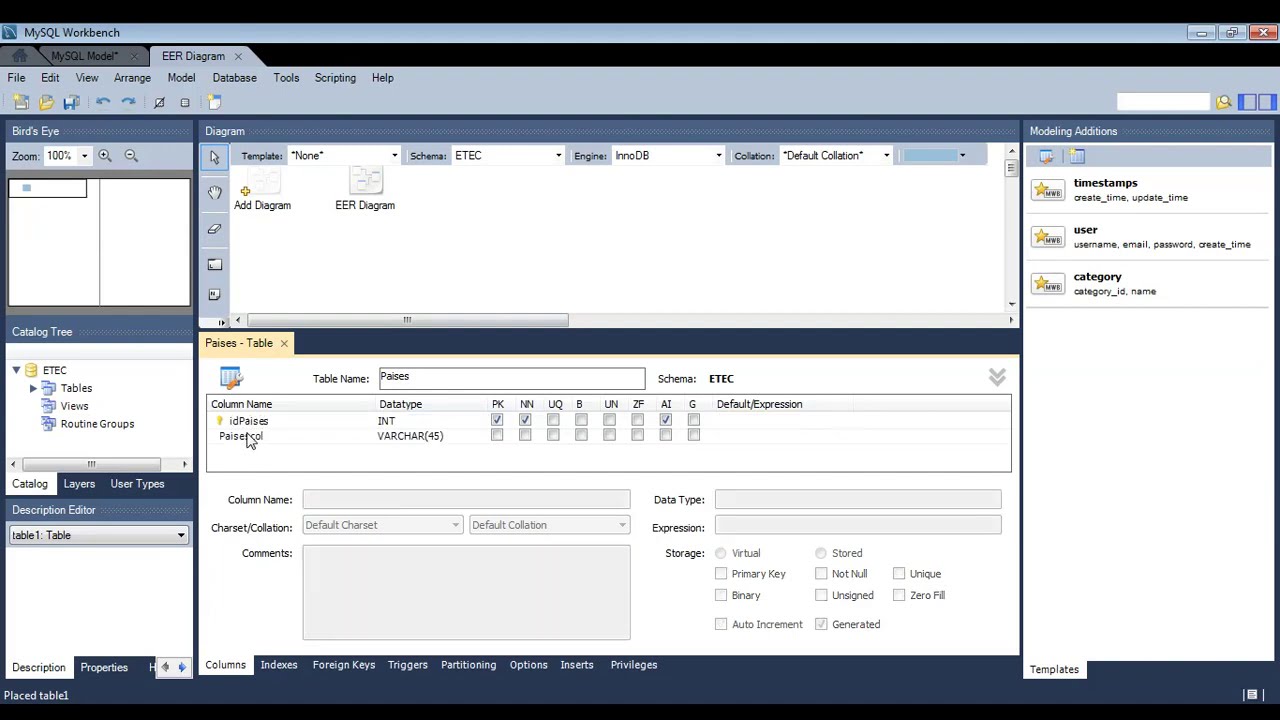Click the Redo arrow in toolbar

pos(128,102)
